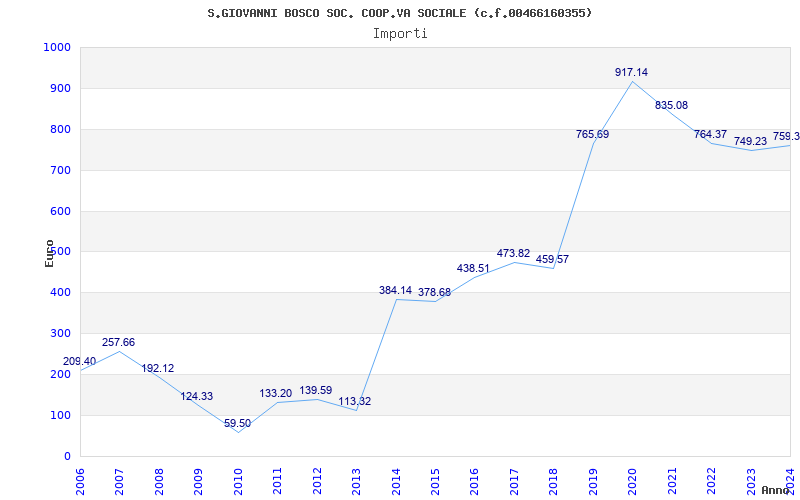Select the 113.32 data label

355,402
